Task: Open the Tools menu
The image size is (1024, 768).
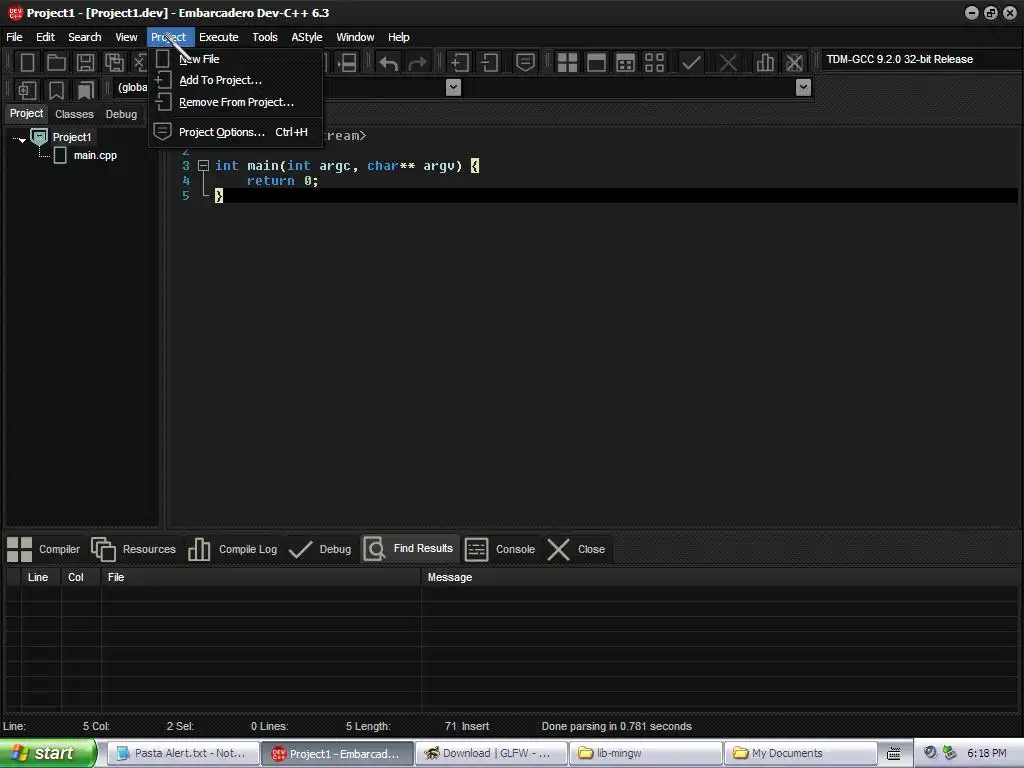Action: pos(264,37)
